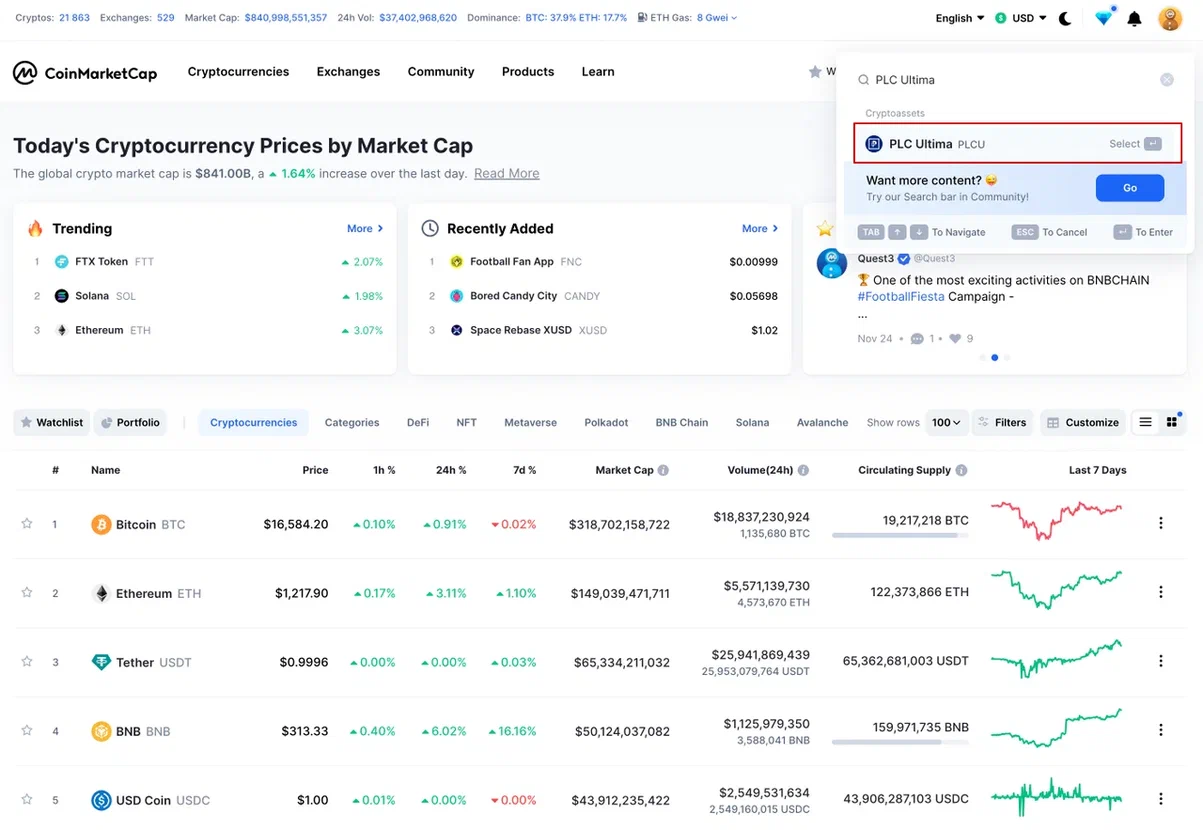Open the user profile avatar
Image resolution: width=1203 pixels, height=830 pixels.
(x=1170, y=18)
